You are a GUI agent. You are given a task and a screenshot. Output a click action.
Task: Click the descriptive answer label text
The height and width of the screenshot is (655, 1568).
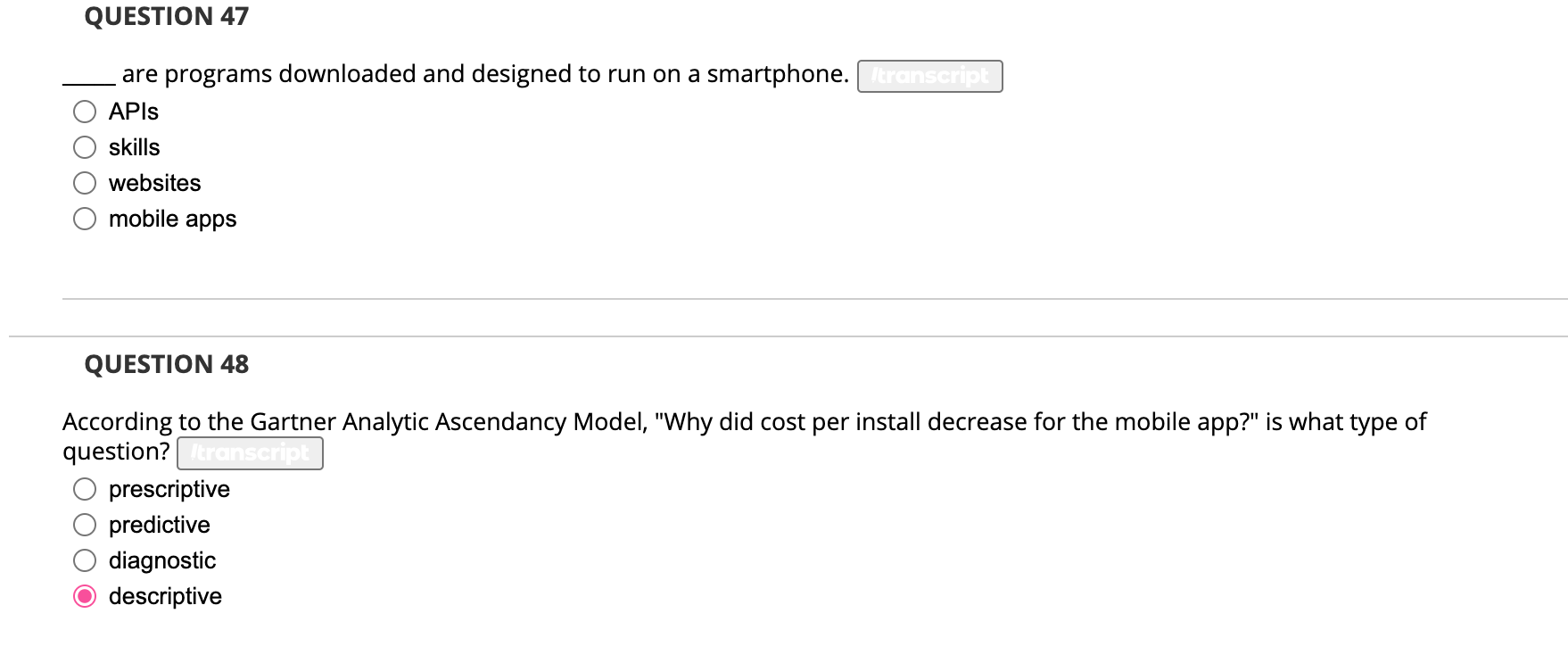pyautogui.click(x=165, y=596)
